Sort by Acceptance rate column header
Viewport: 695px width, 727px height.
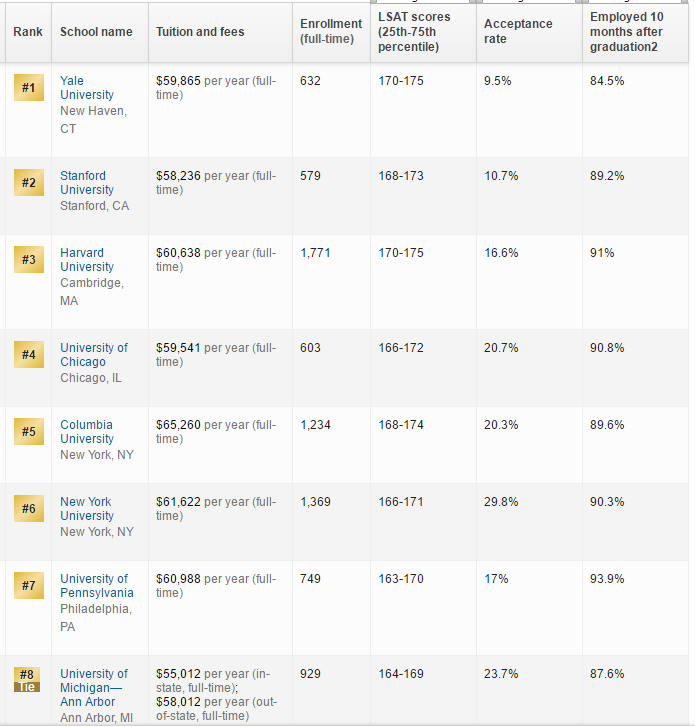517,32
